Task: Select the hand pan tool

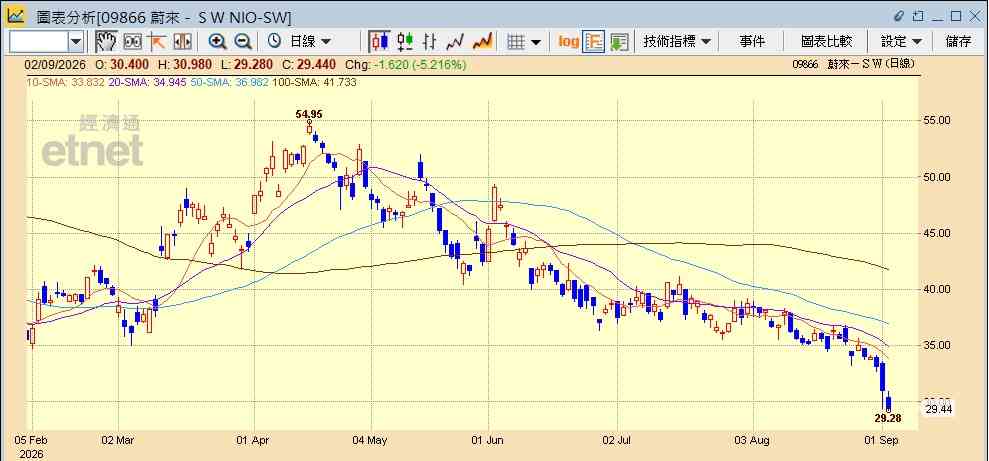Action: (x=107, y=42)
